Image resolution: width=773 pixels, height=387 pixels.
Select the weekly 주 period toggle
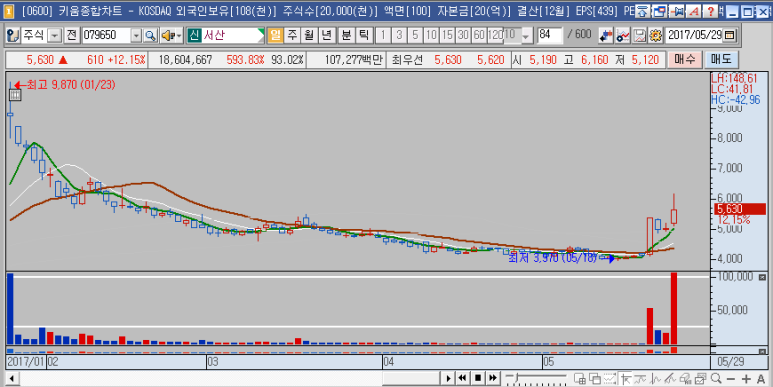(x=292, y=35)
